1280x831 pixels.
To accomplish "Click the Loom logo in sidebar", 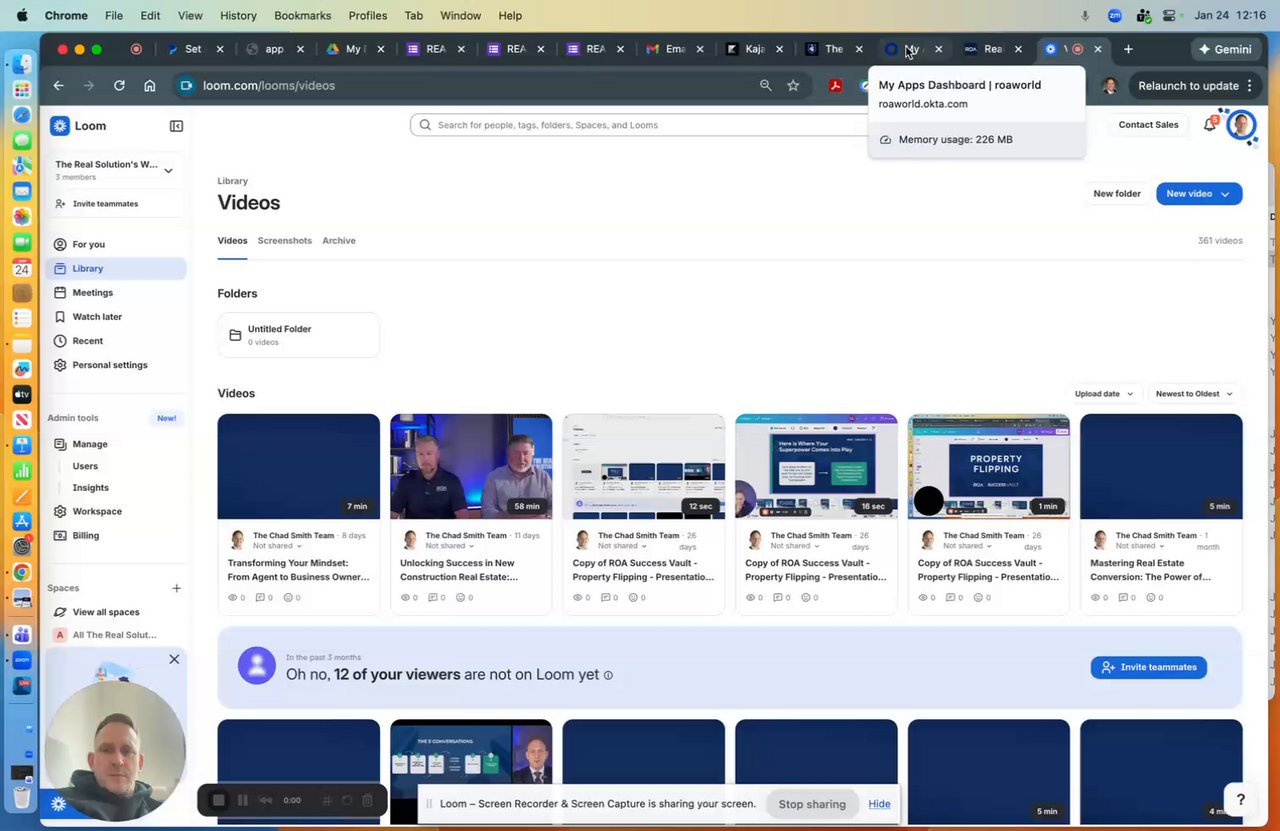I will pos(78,126).
